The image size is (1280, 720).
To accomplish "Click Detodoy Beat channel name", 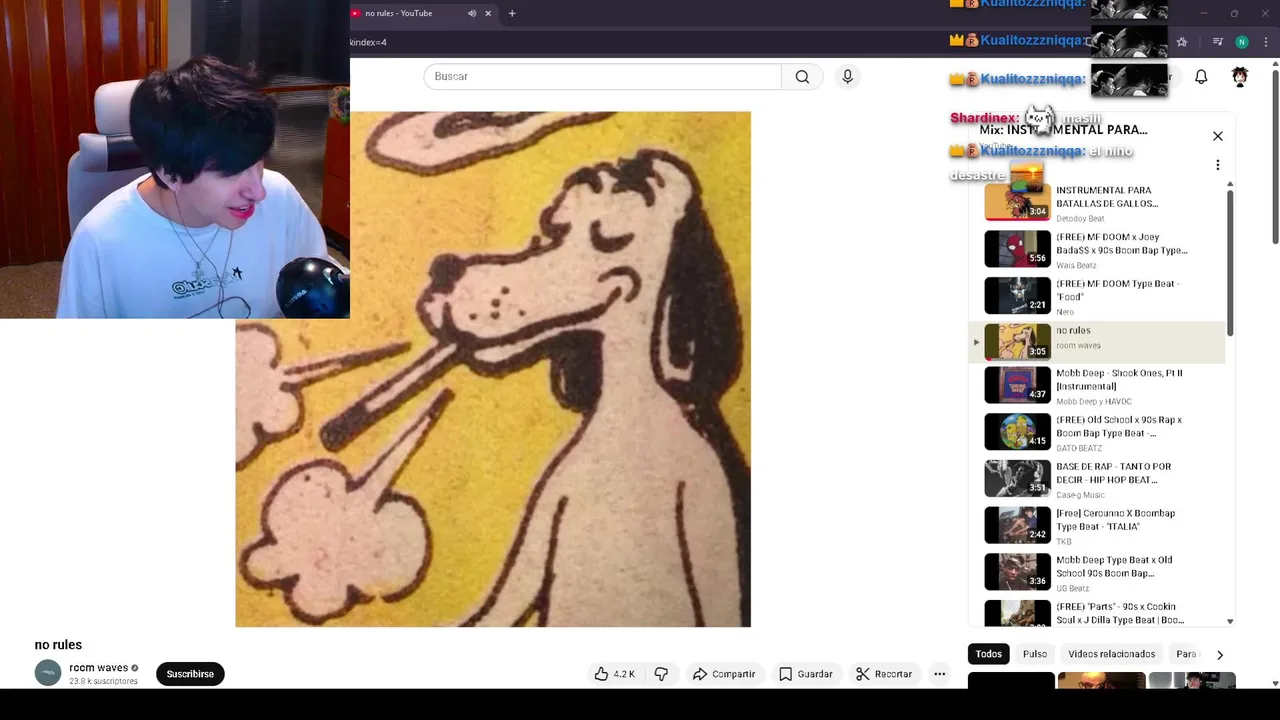I will tap(1080, 219).
